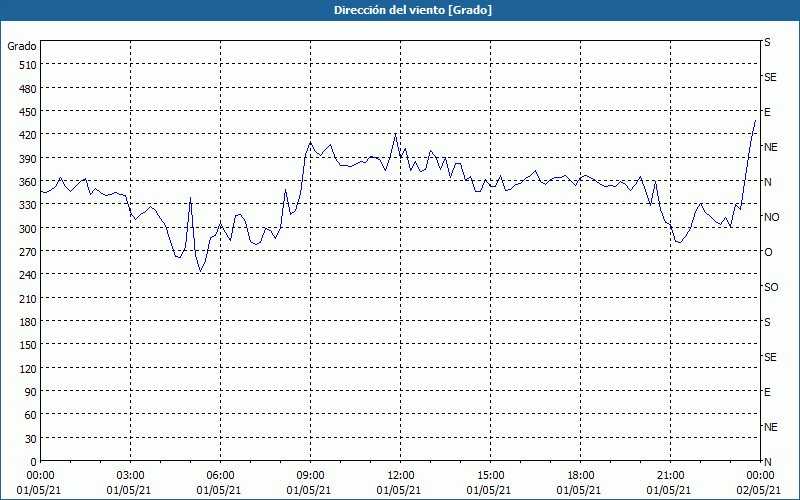Pick the 240 degree axis label
Image resolution: width=800 pixels, height=500 pixels.
coord(29,276)
